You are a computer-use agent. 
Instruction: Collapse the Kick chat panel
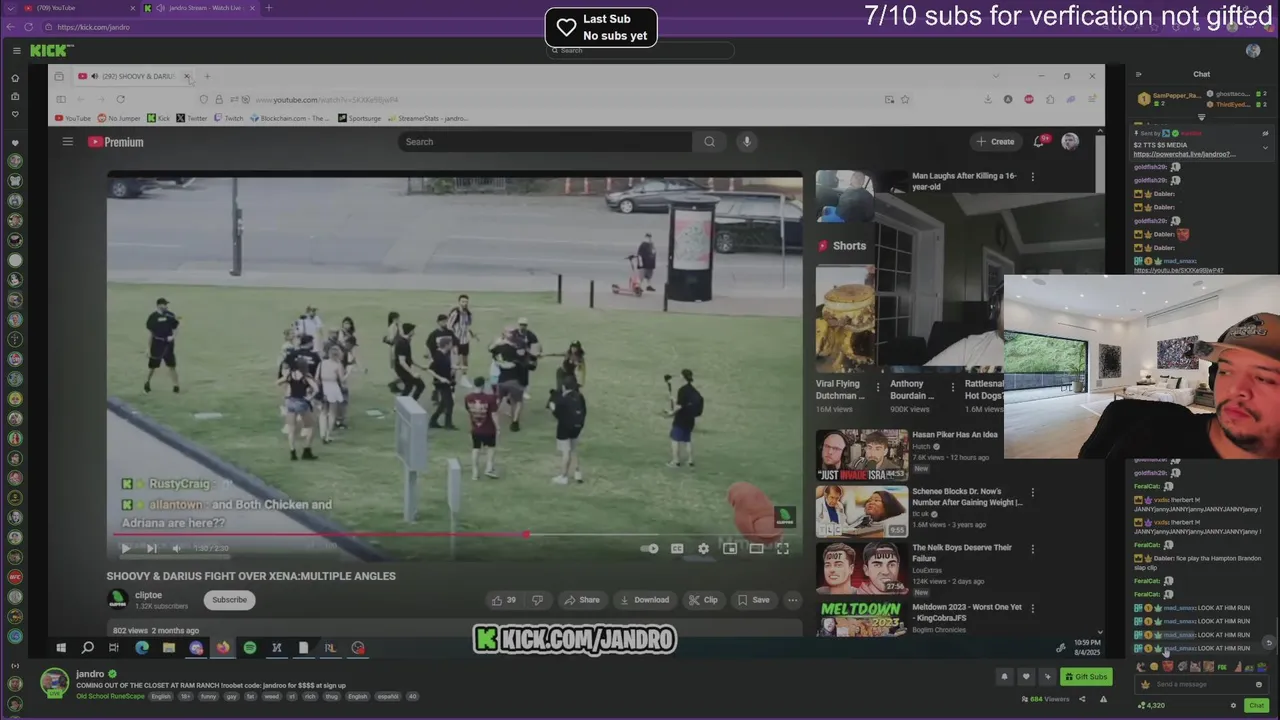pos(1138,74)
